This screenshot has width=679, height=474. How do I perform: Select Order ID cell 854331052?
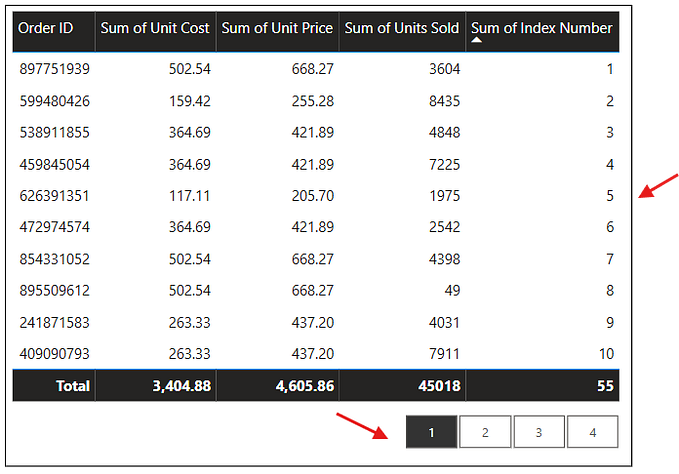[55, 259]
